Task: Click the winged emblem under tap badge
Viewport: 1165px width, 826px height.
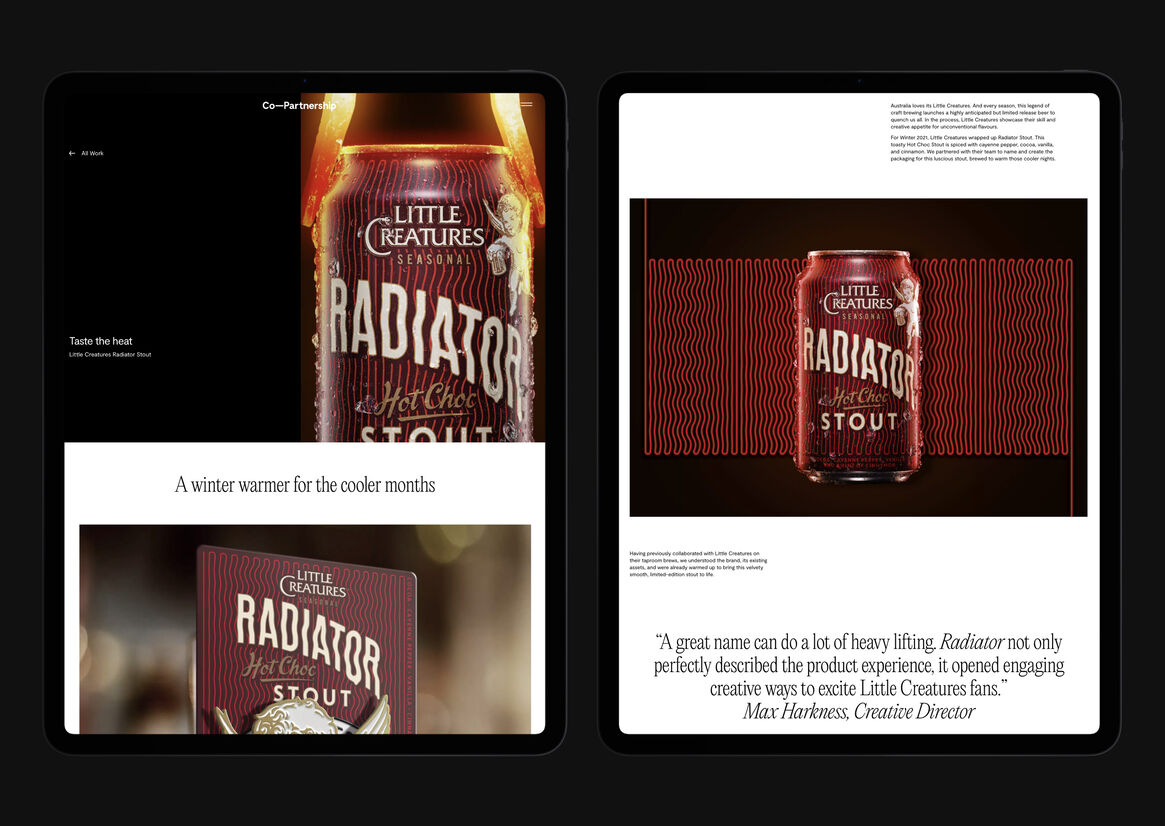Action: point(300,716)
